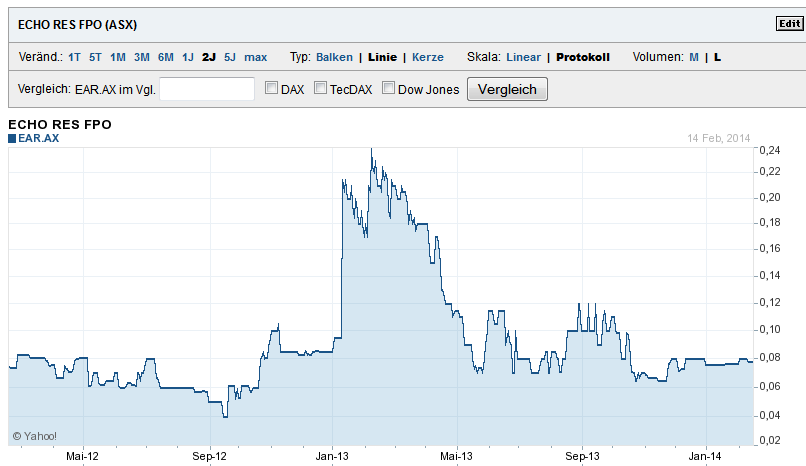
Task: Tick the TecDAX checkbox
Action: pos(321,89)
